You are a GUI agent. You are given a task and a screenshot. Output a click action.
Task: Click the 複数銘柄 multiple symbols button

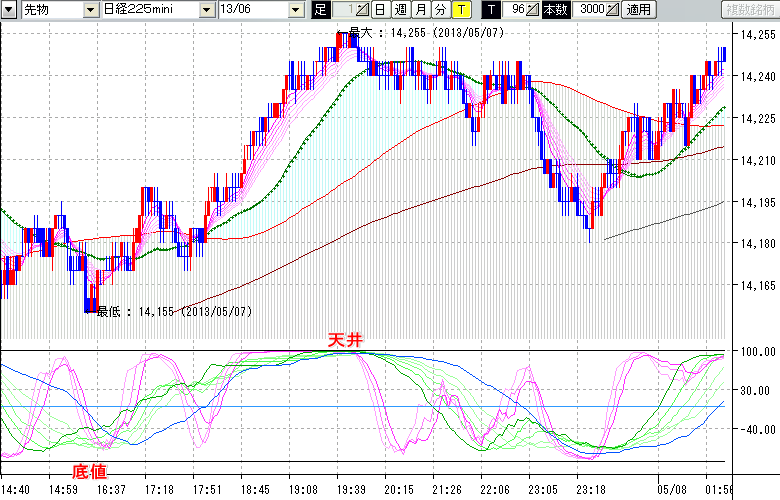point(749,10)
